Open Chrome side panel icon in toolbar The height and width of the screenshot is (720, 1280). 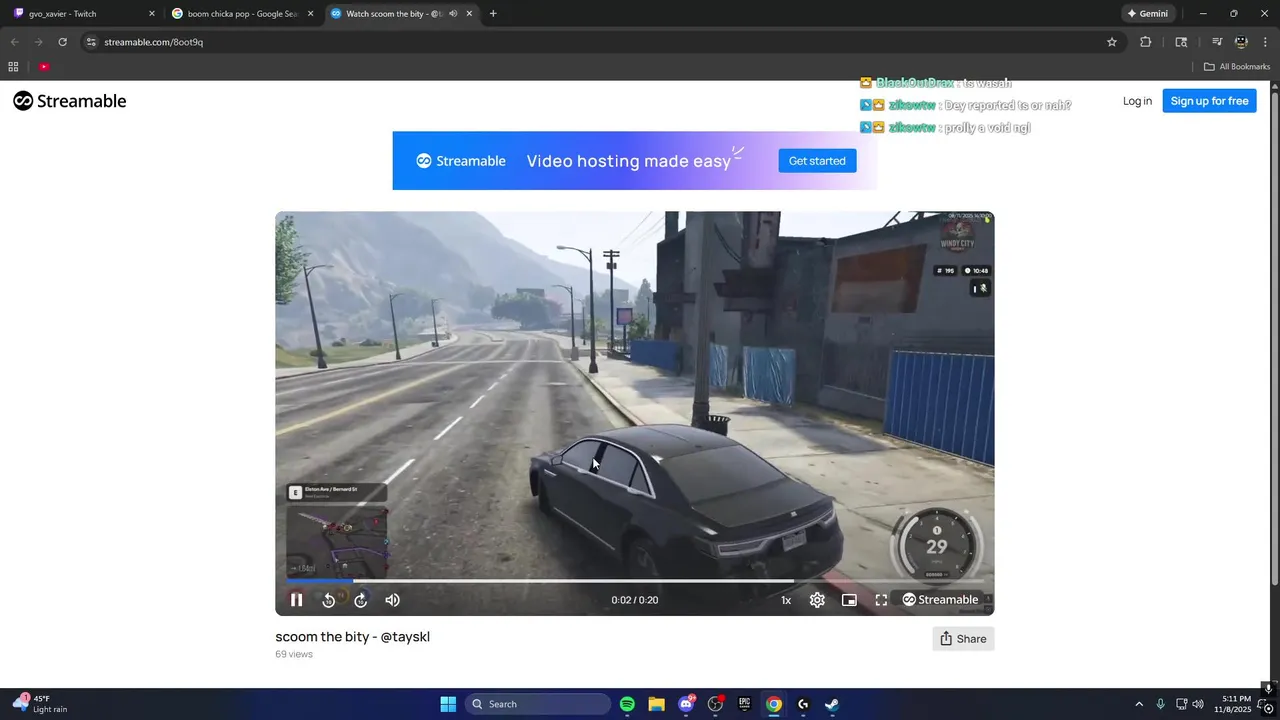1181,42
